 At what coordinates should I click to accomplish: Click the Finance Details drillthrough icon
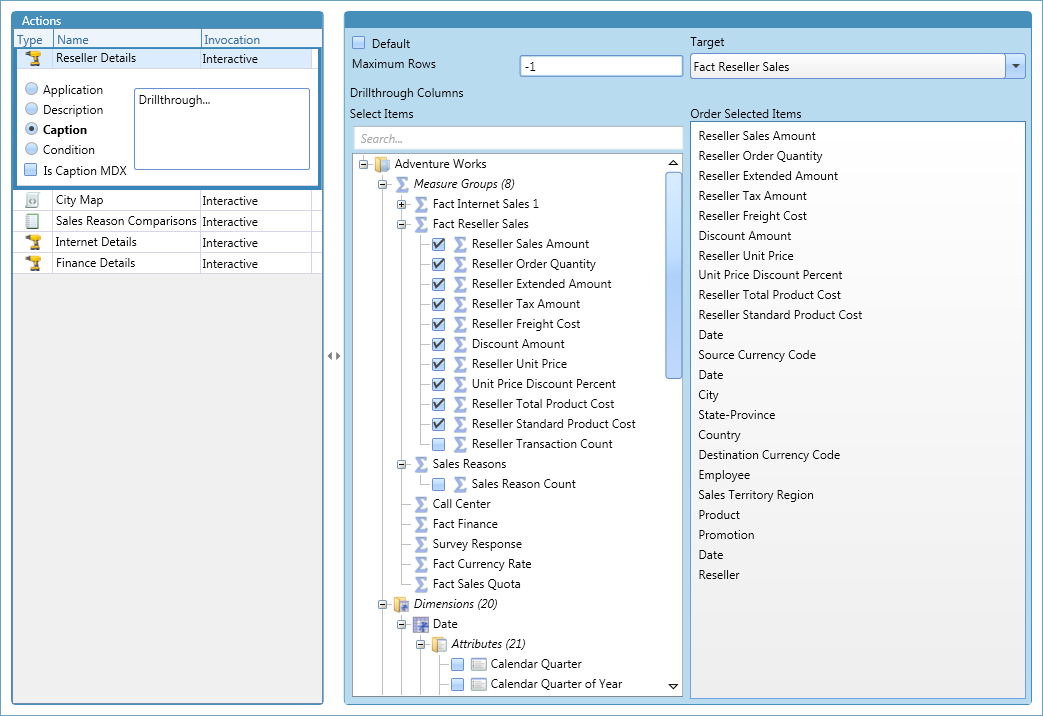[x=33, y=264]
